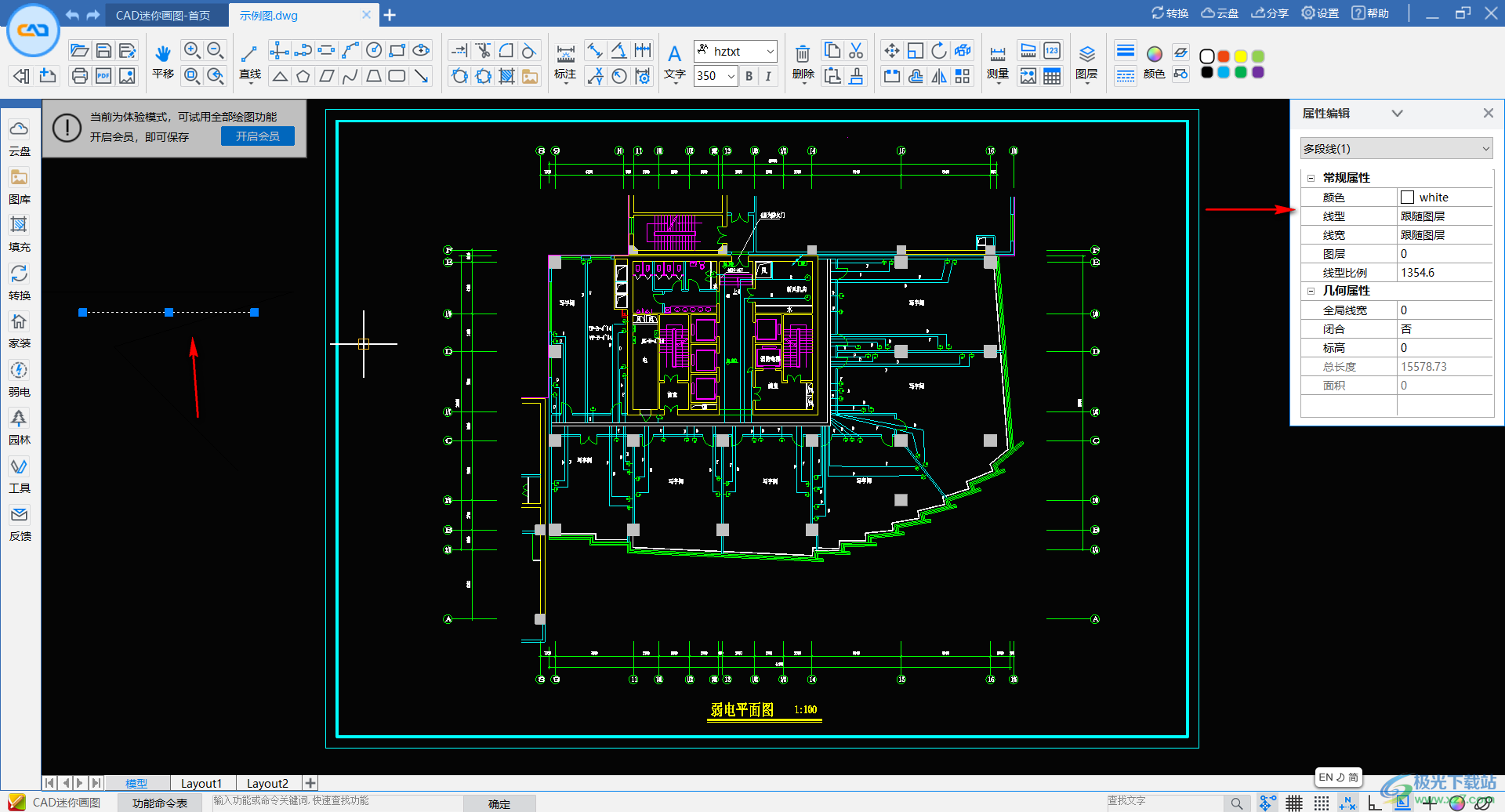Click the 确定 button in command bar
Viewport: 1505px width, 812px height.
499,803
